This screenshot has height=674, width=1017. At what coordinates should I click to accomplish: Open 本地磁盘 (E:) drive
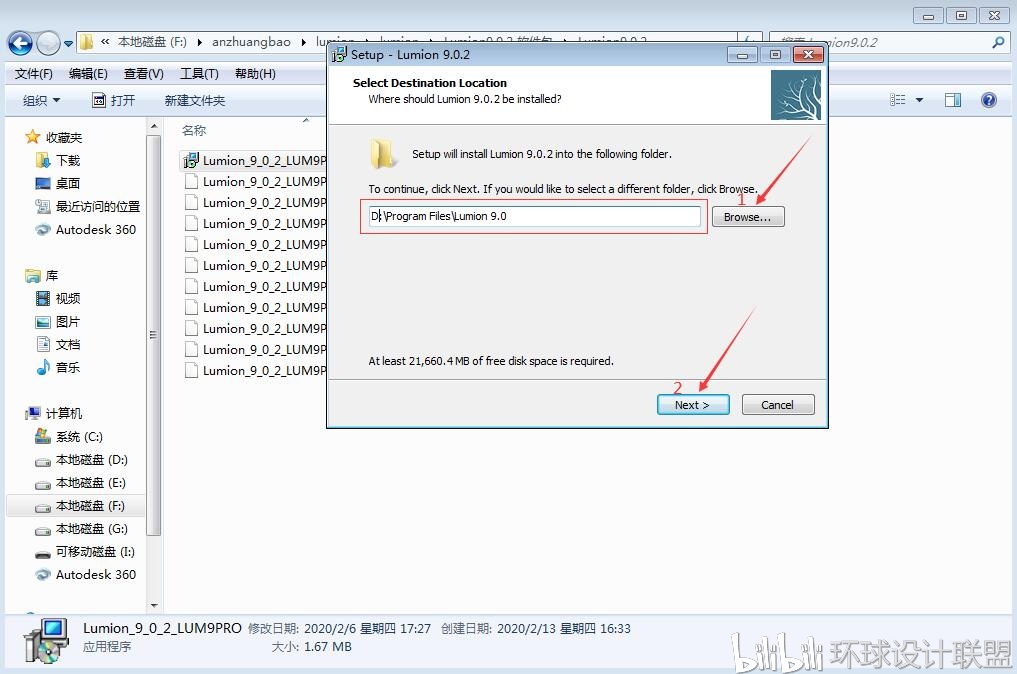coord(90,483)
